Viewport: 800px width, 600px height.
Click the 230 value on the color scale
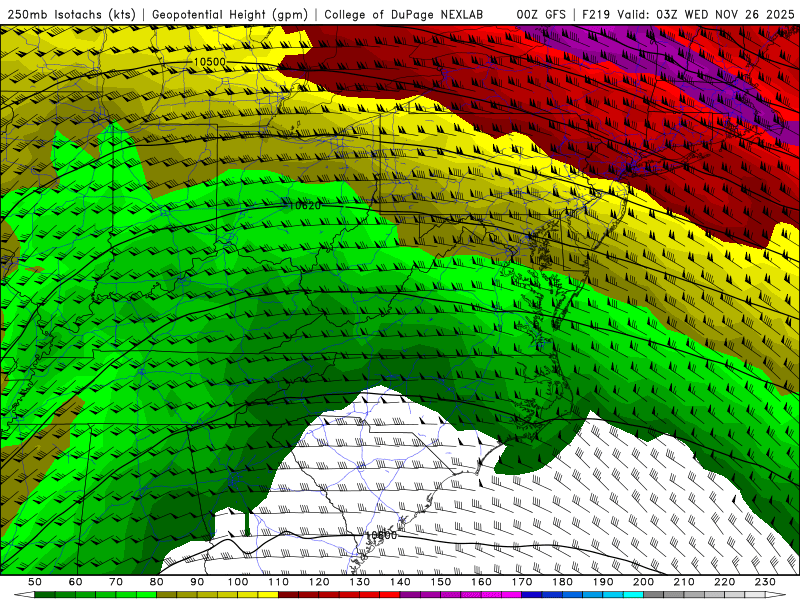(x=765, y=582)
